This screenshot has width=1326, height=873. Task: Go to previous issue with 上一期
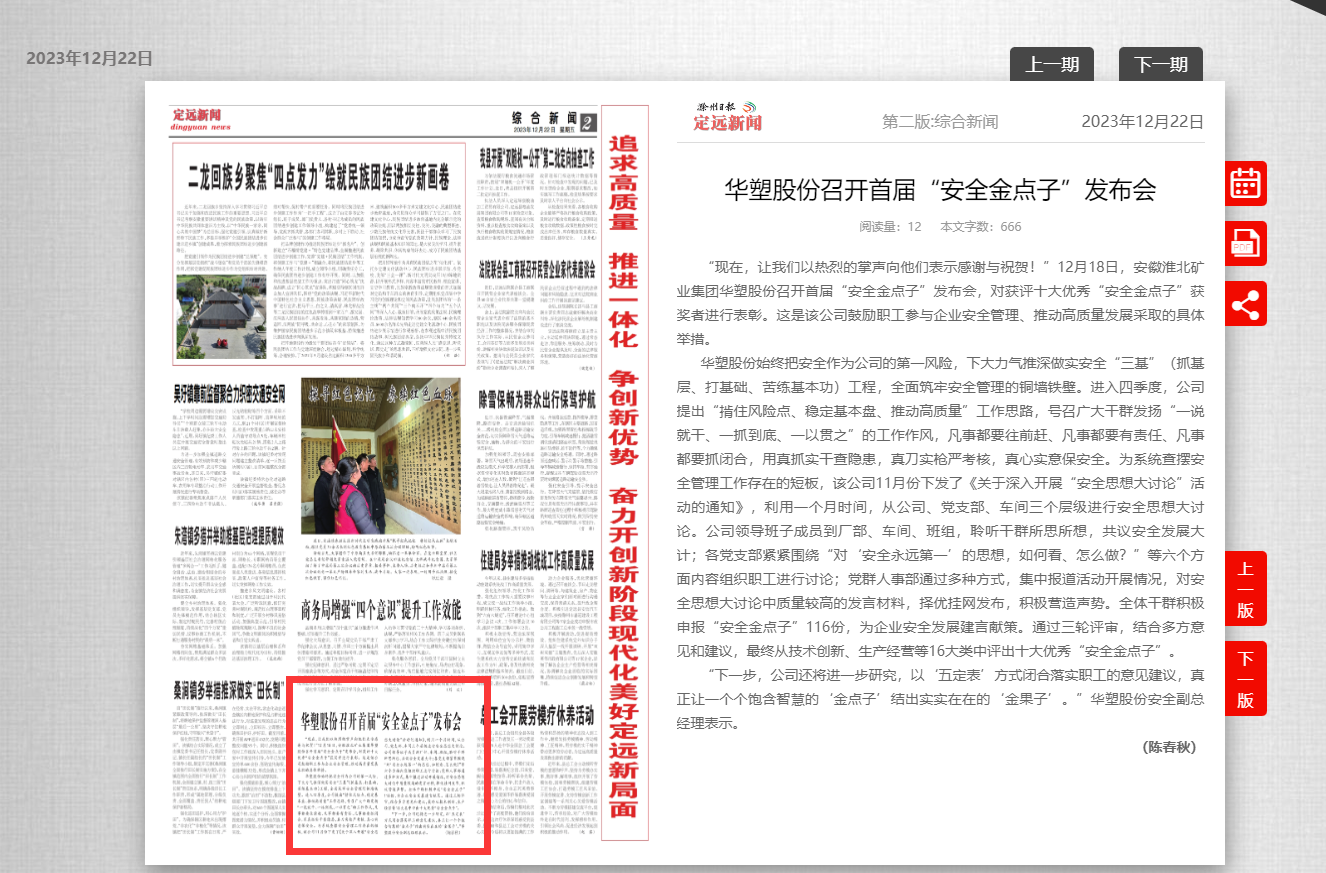click(1051, 65)
